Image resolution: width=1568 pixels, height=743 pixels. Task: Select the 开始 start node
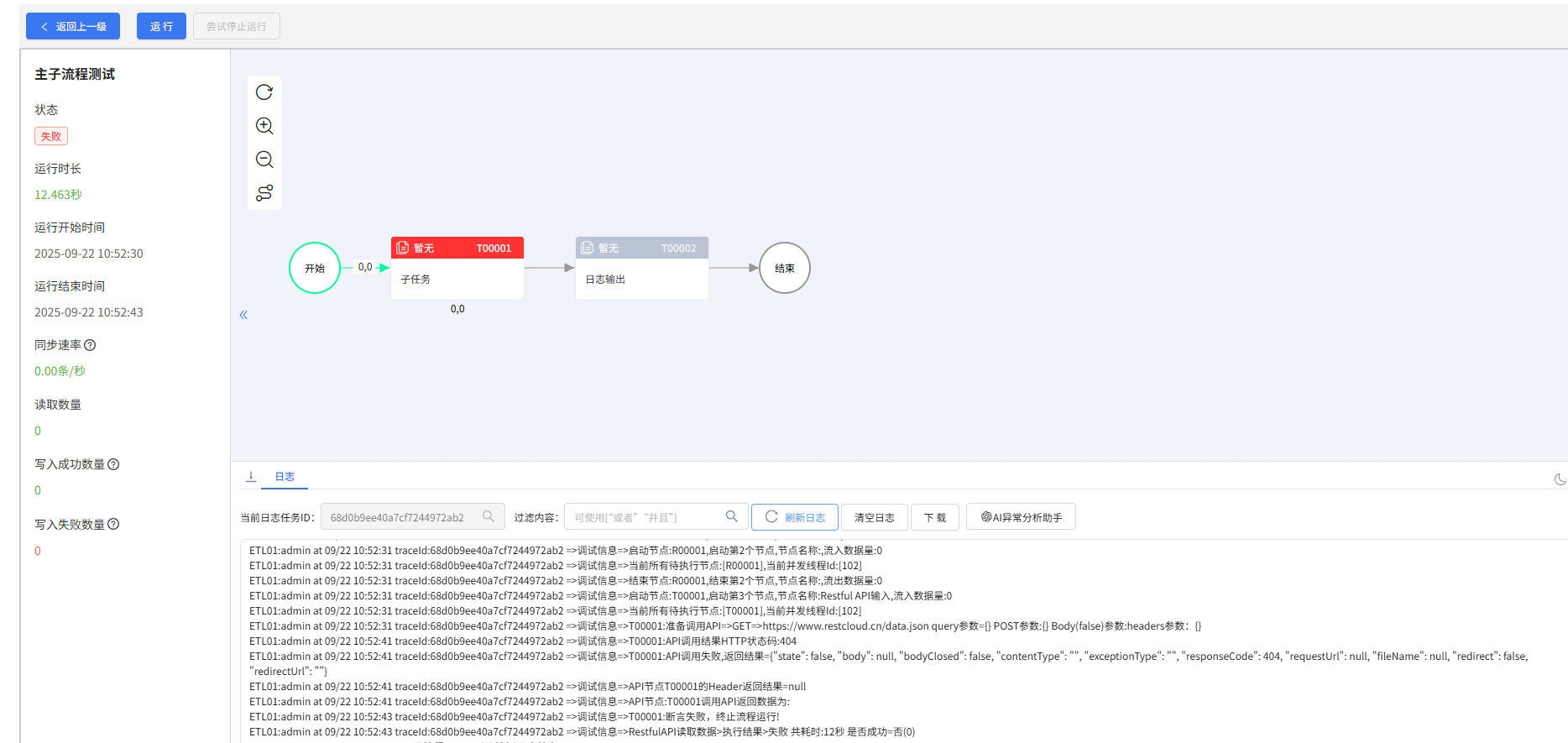[x=315, y=268]
